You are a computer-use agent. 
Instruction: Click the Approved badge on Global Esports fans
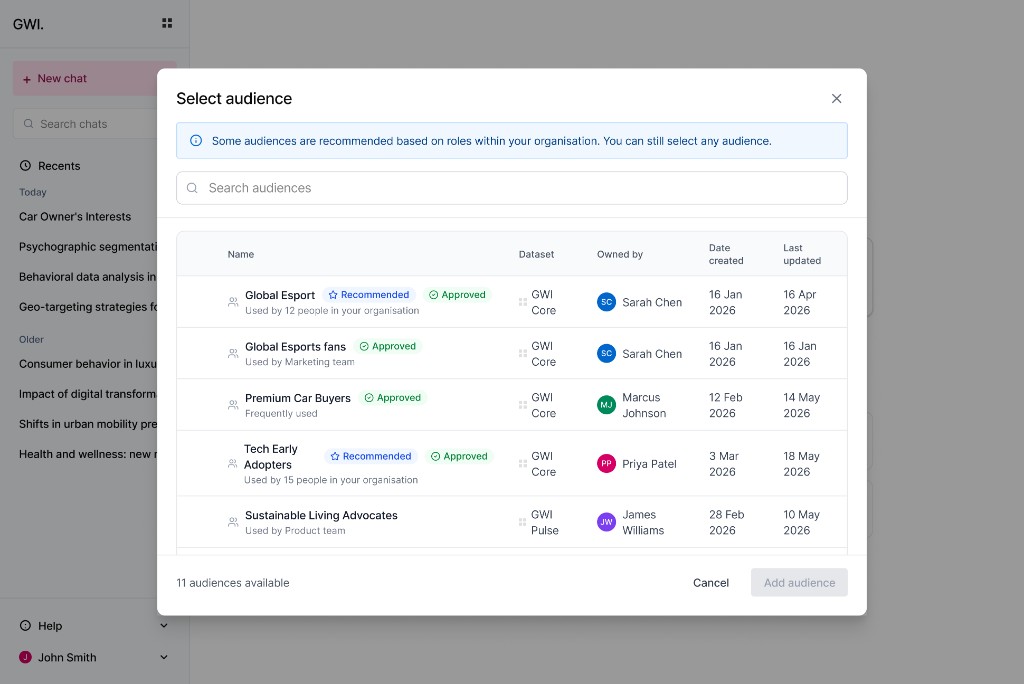point(388,346)
